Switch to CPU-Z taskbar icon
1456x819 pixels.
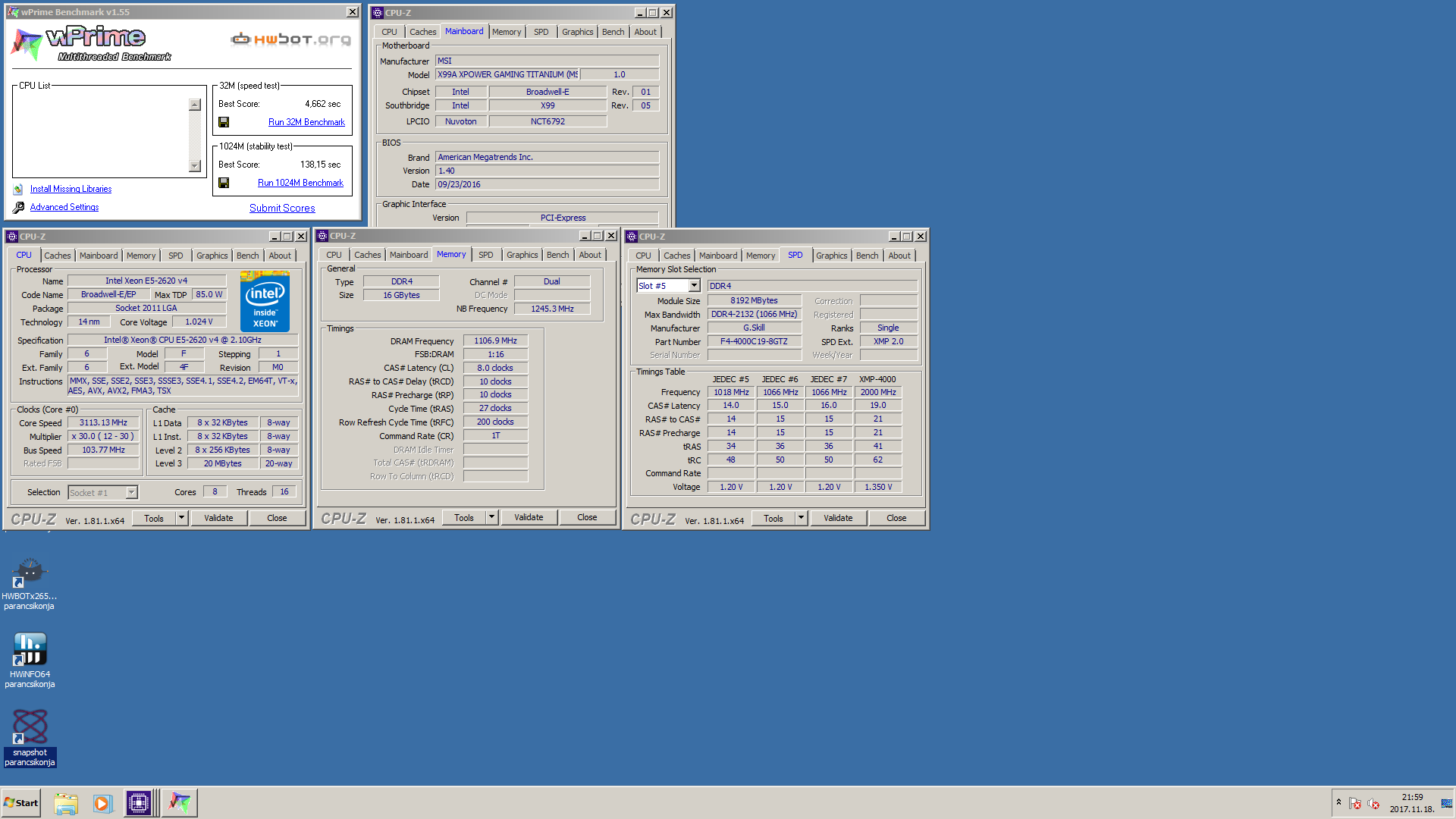tap(139, 803)
